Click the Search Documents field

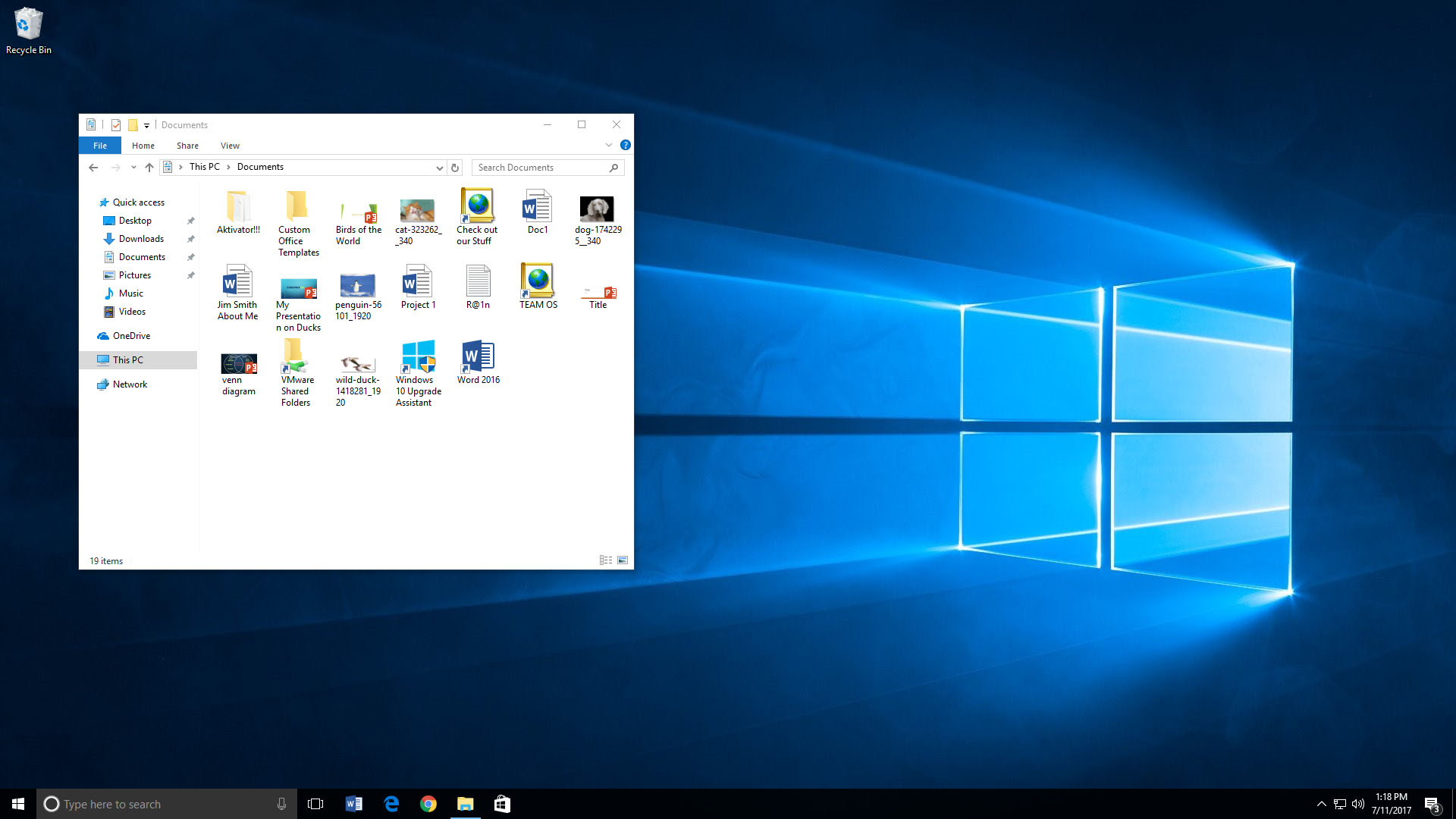click(x=548, y=168)
